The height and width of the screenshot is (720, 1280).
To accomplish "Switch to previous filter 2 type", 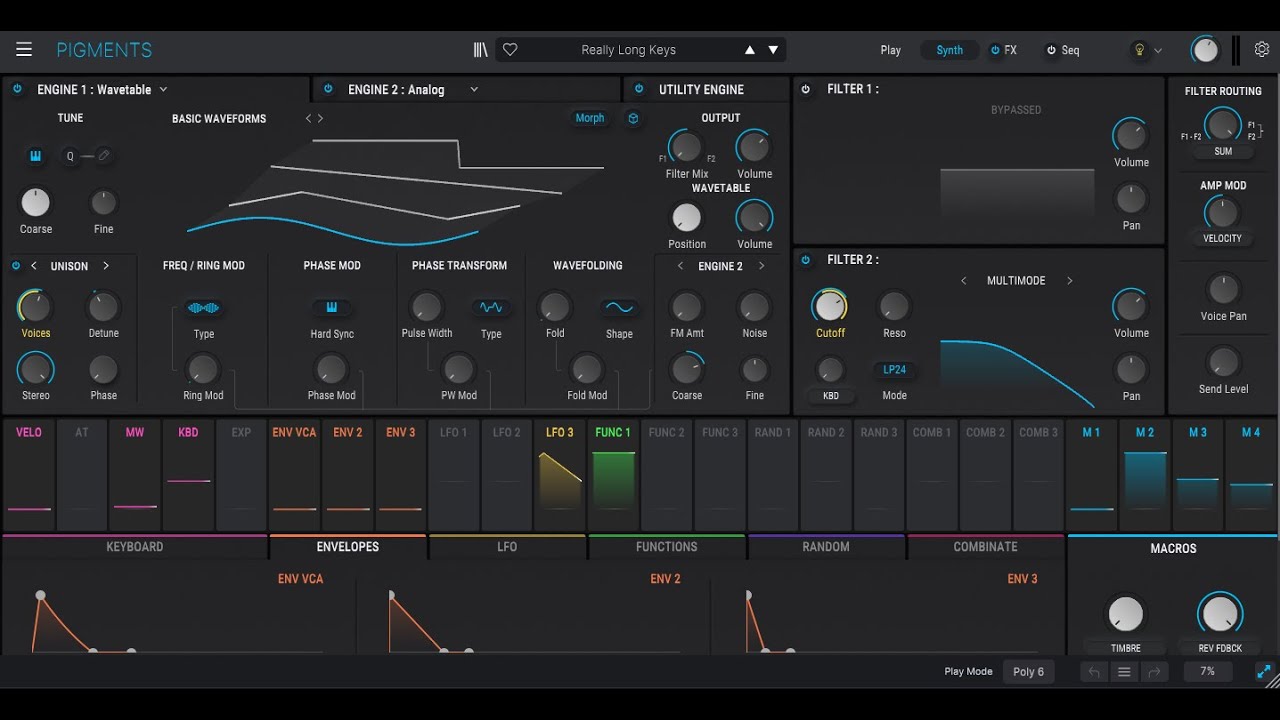I will 964,281.
